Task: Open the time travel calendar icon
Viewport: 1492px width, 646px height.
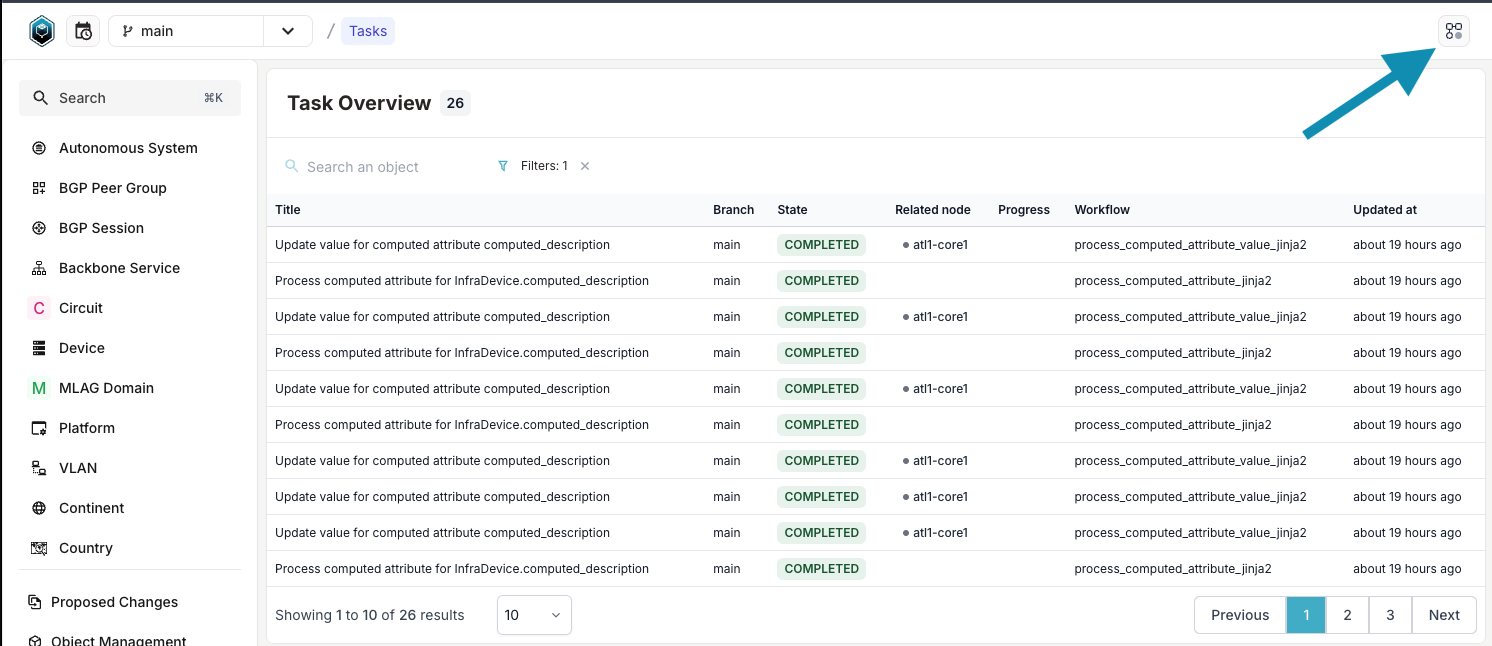Action: (83, 30)
